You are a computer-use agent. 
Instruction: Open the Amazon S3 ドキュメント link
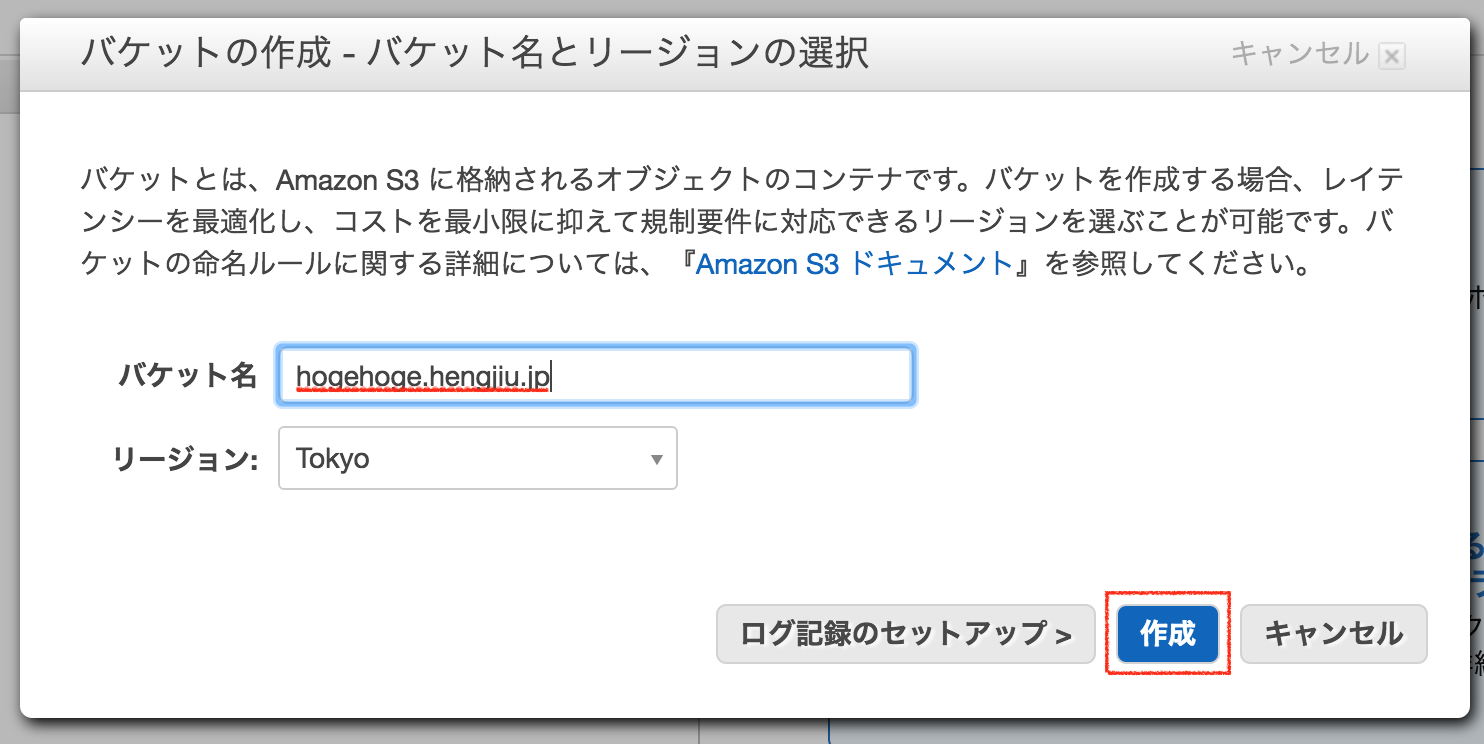[x=855, y=265]
